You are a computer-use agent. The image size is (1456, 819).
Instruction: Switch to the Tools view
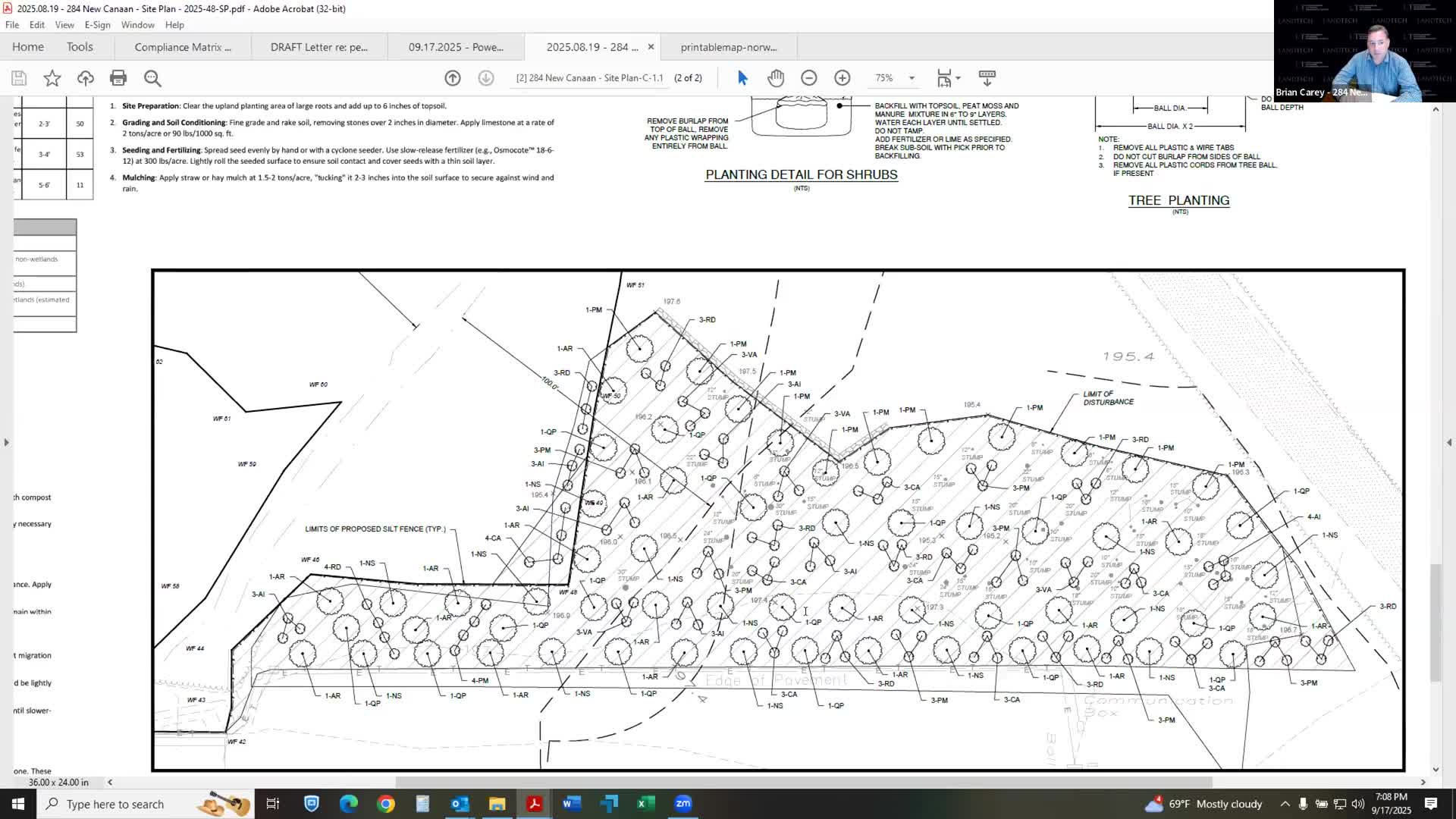click(x=80, y=47)
